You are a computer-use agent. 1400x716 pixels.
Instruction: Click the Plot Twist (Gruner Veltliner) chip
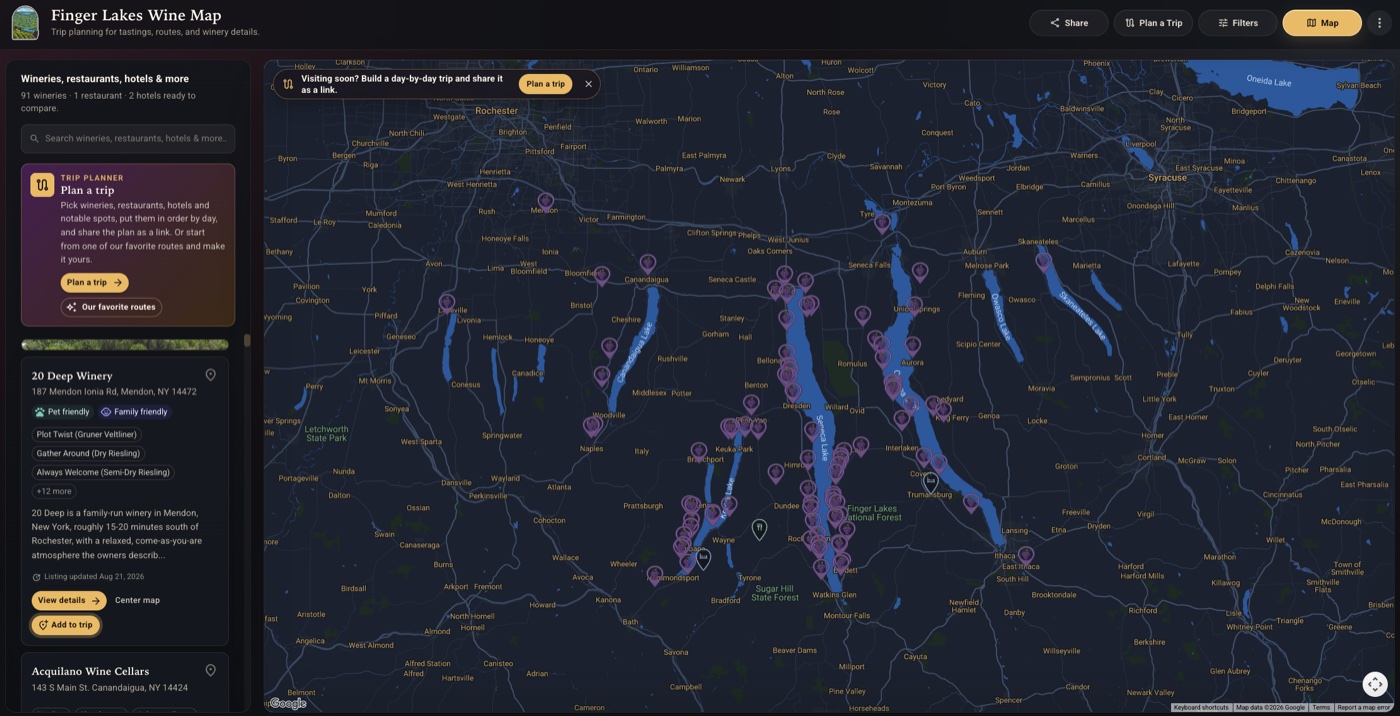click(87, 435)
